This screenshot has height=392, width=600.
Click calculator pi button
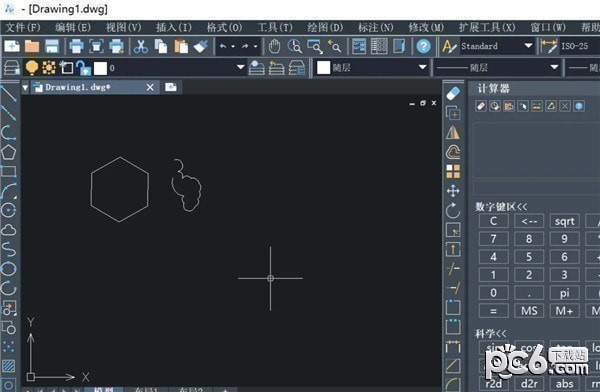565,293
